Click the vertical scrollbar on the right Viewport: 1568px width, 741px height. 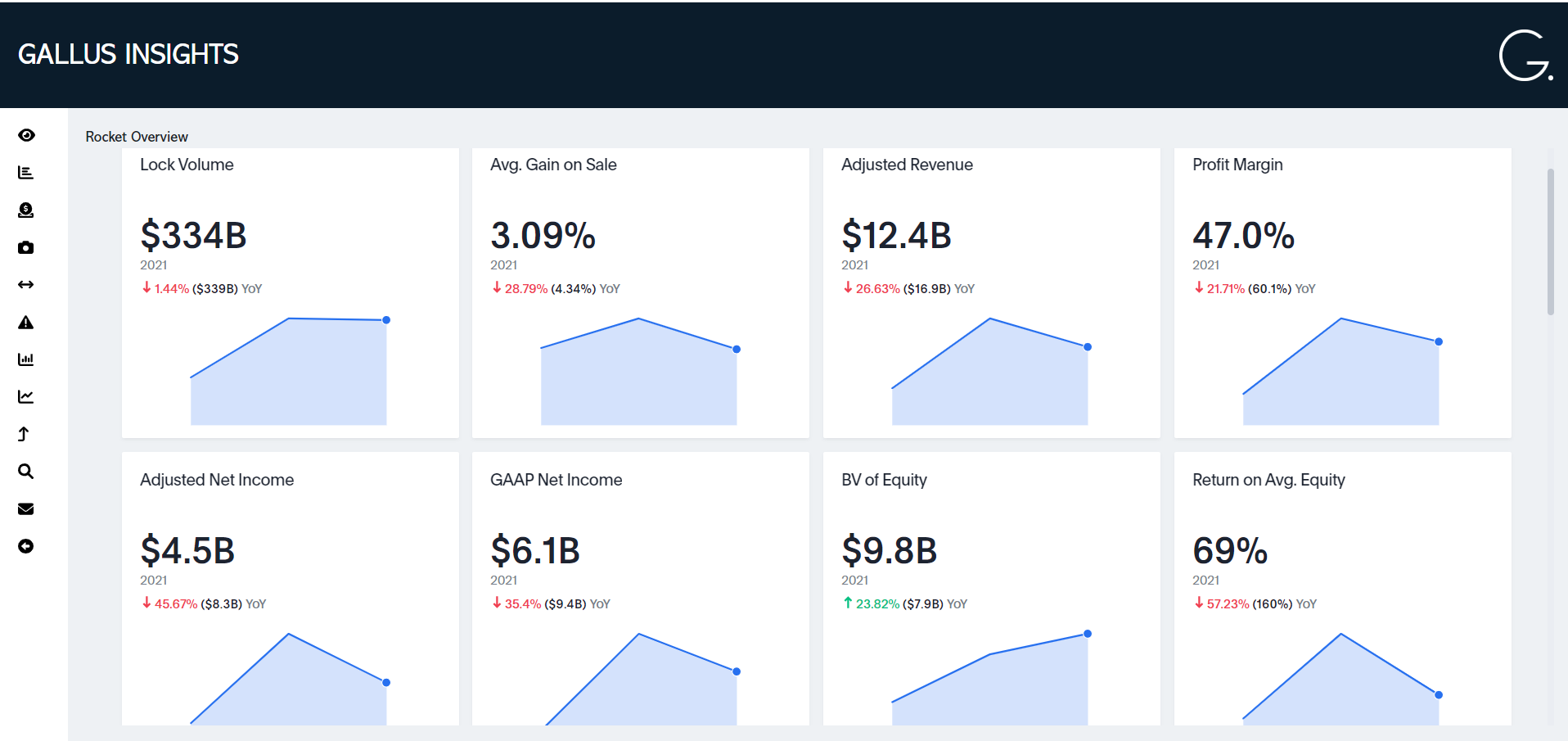[x=1550, y=242]
